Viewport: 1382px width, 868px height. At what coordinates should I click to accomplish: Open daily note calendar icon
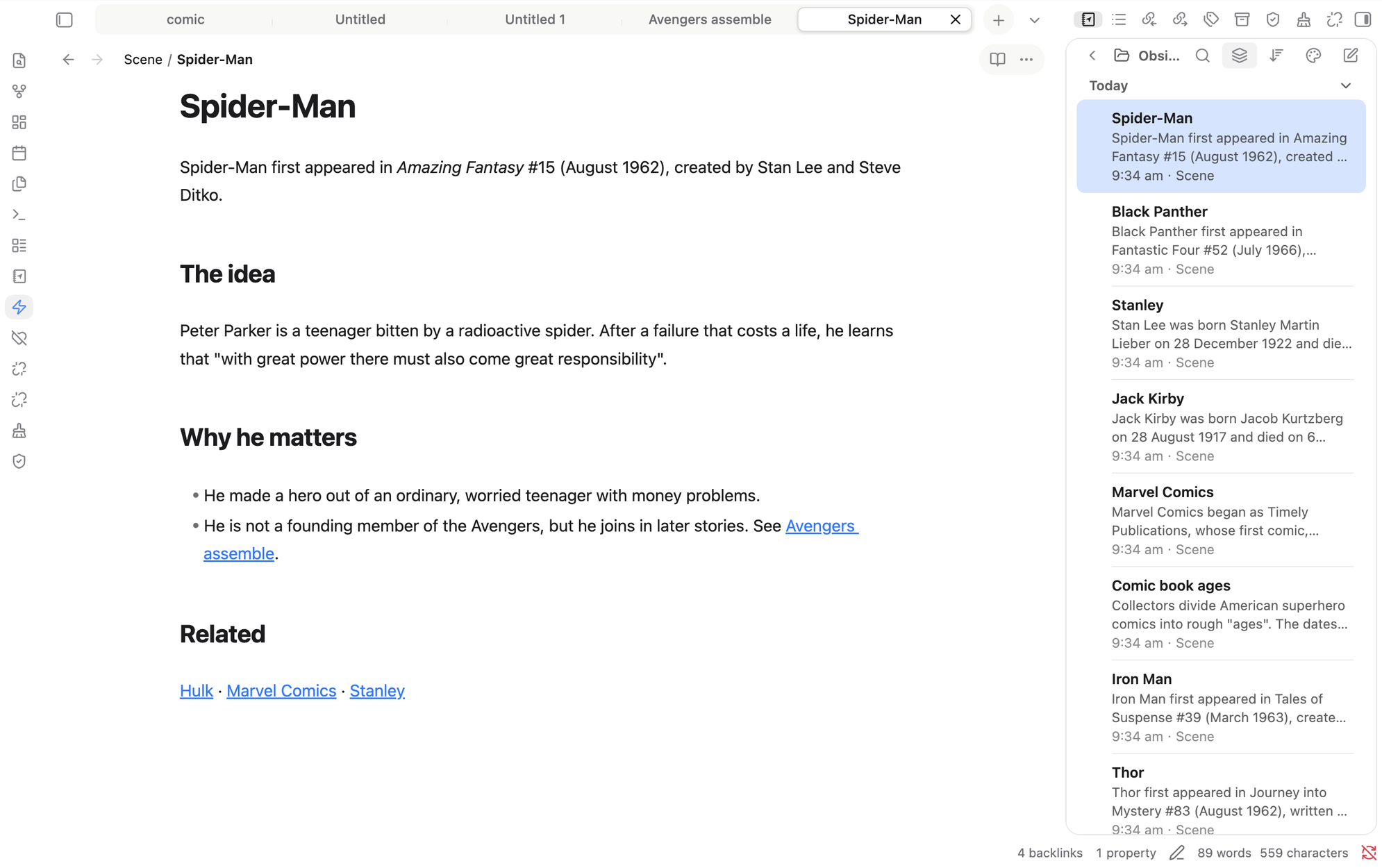19,153
